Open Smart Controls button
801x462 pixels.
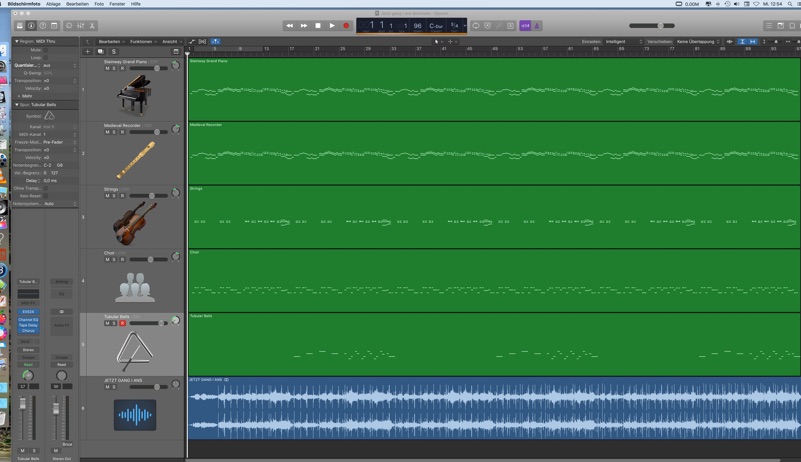tap(69, 26)
